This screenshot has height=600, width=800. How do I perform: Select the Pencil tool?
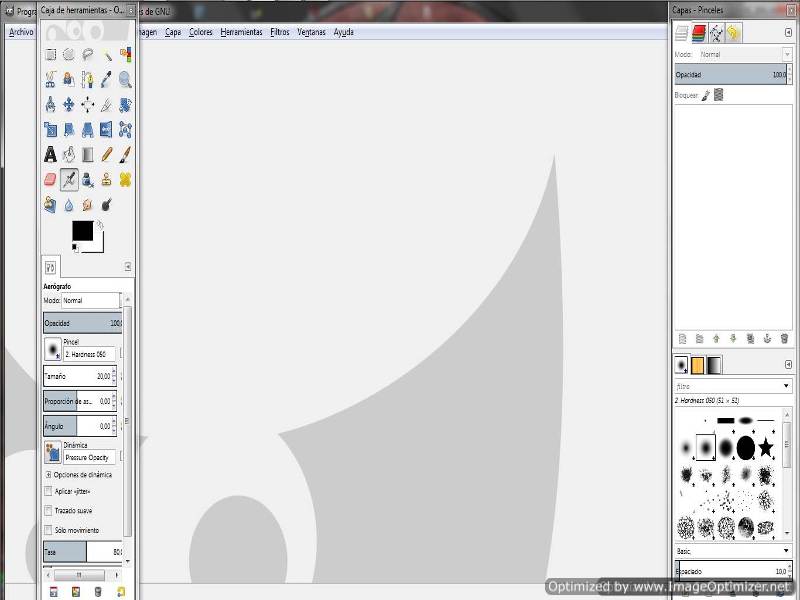coord(107,155)
